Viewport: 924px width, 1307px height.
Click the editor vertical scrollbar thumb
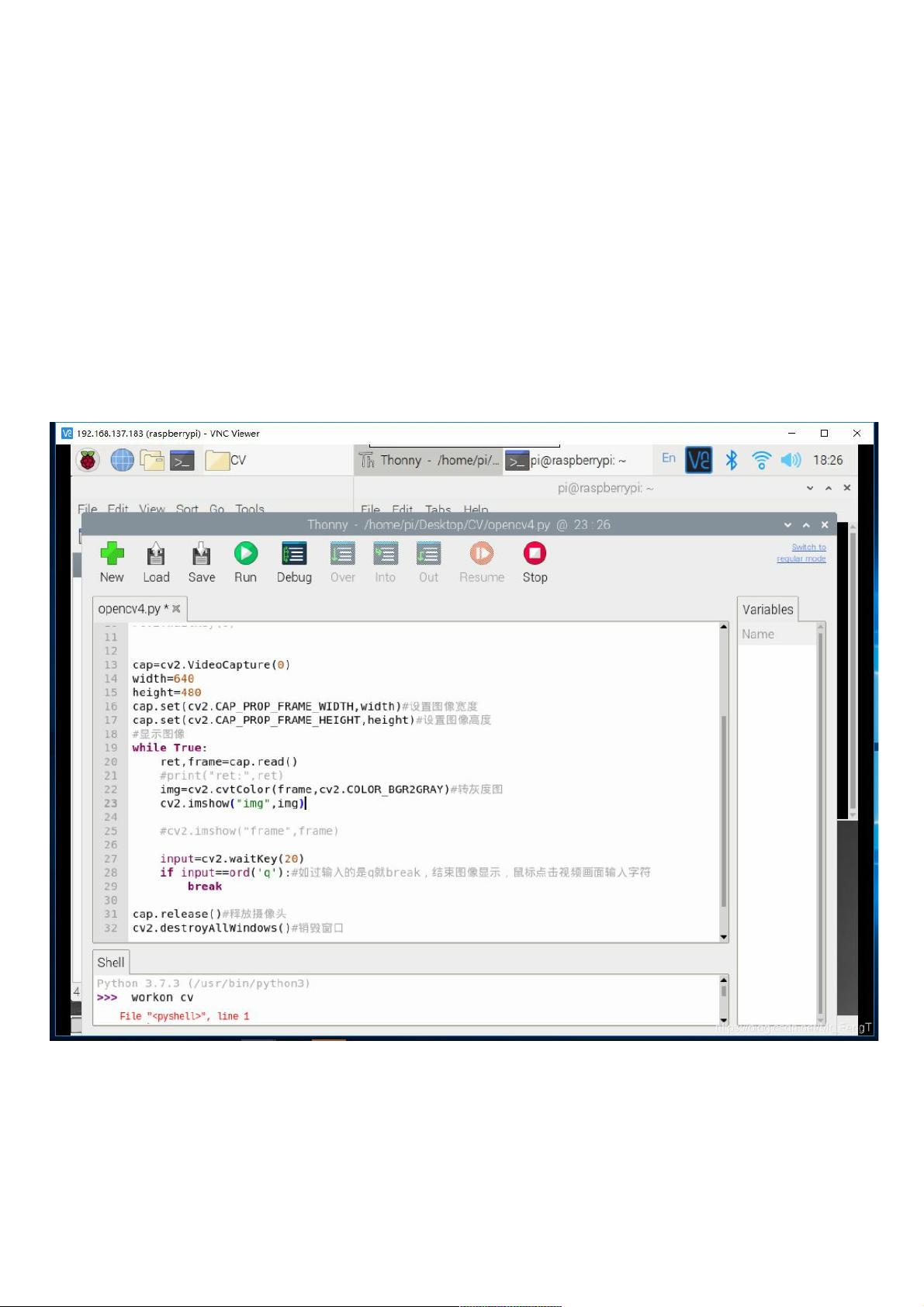click(x=724, y=811)
